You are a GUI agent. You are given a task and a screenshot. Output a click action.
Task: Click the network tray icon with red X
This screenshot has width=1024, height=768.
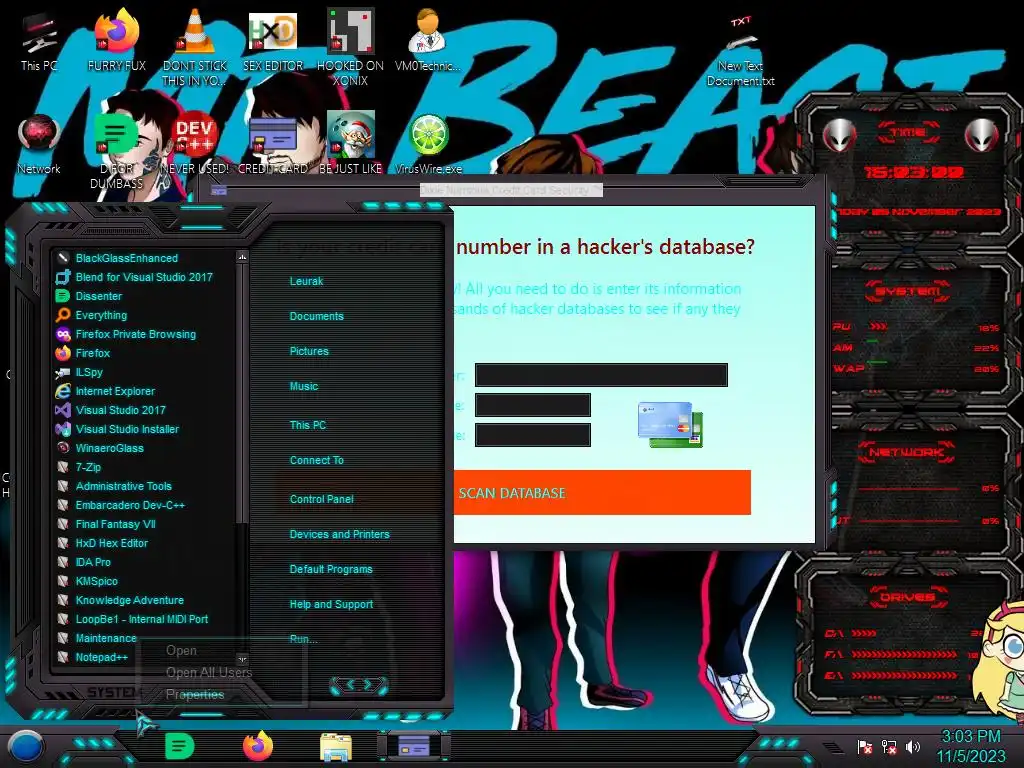(889, 746)
